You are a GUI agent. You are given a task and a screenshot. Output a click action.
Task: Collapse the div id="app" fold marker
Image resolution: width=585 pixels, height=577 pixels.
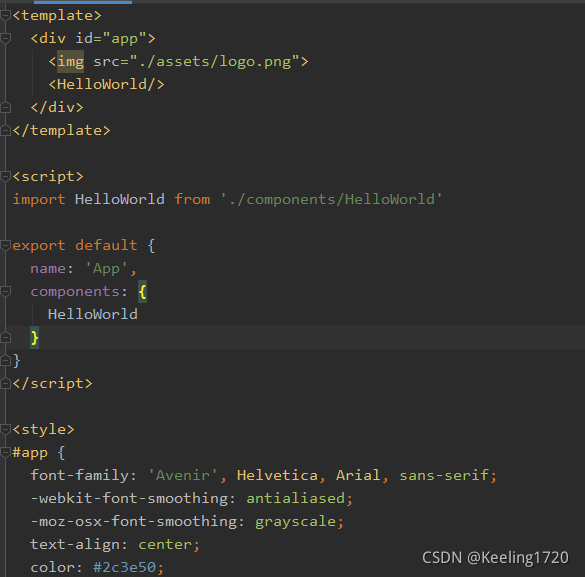(5, 38)
